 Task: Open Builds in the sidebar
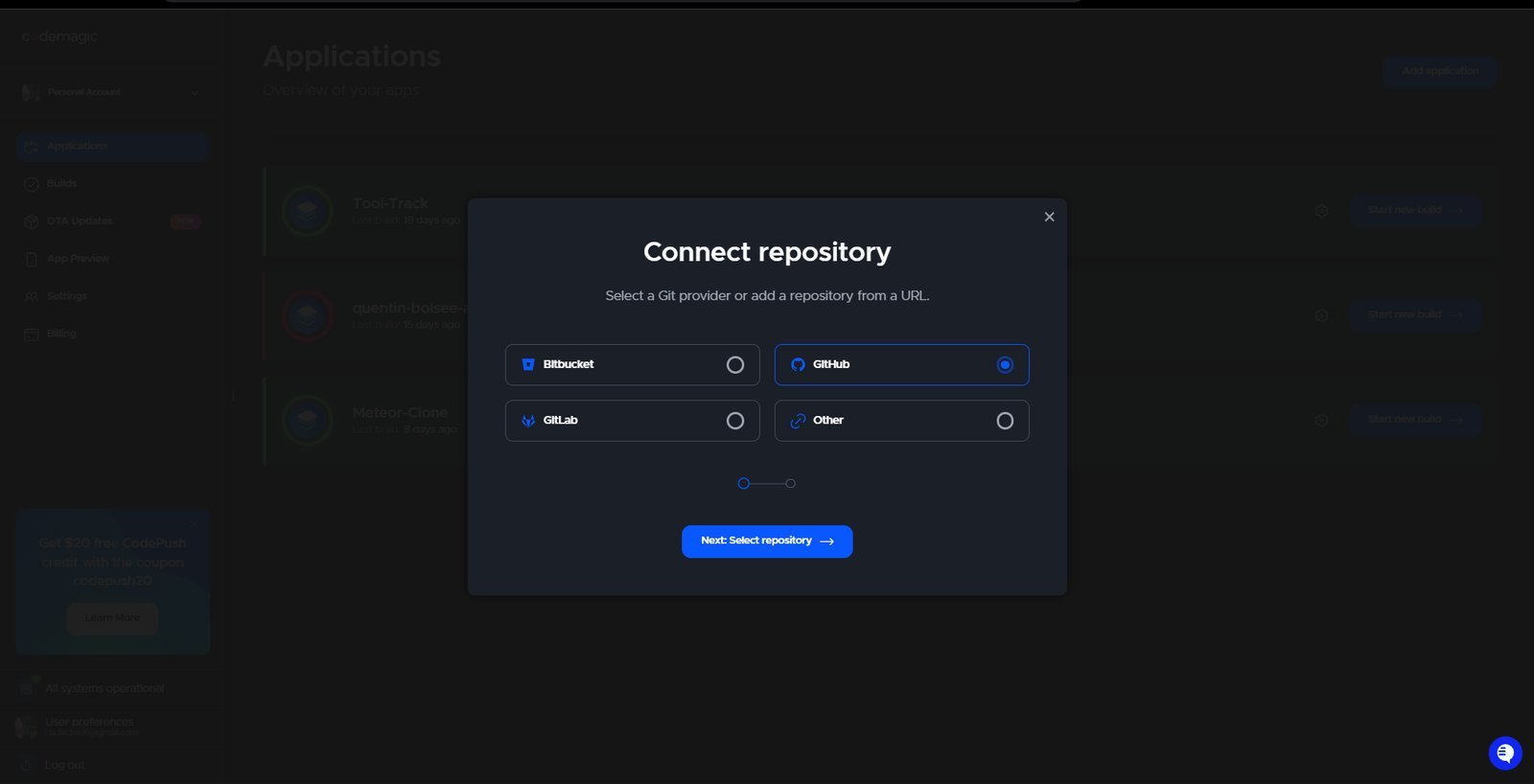[x=112, y=183]
